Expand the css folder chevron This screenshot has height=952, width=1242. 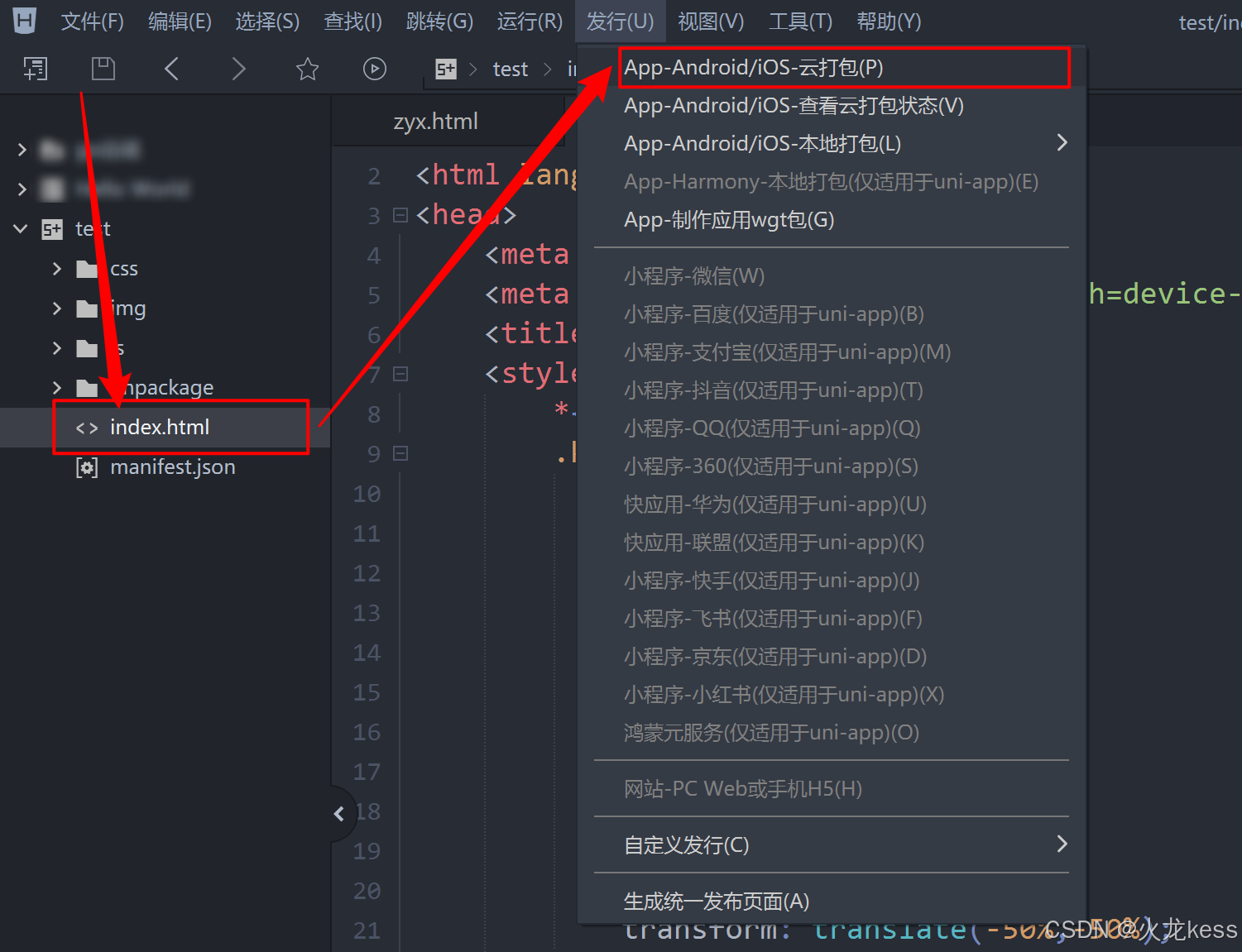(57, 269)
